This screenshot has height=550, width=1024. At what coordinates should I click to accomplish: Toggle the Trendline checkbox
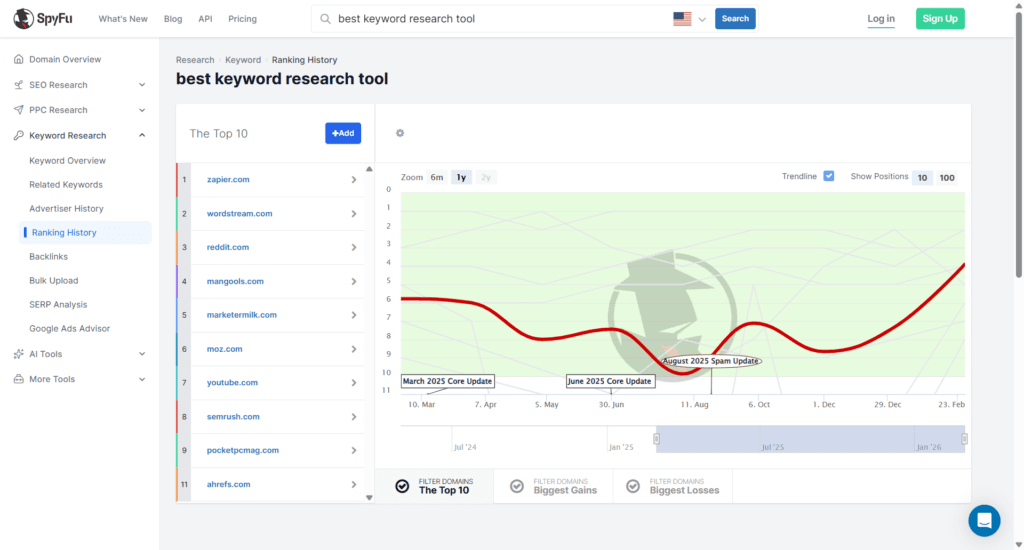tap(829, 176)
